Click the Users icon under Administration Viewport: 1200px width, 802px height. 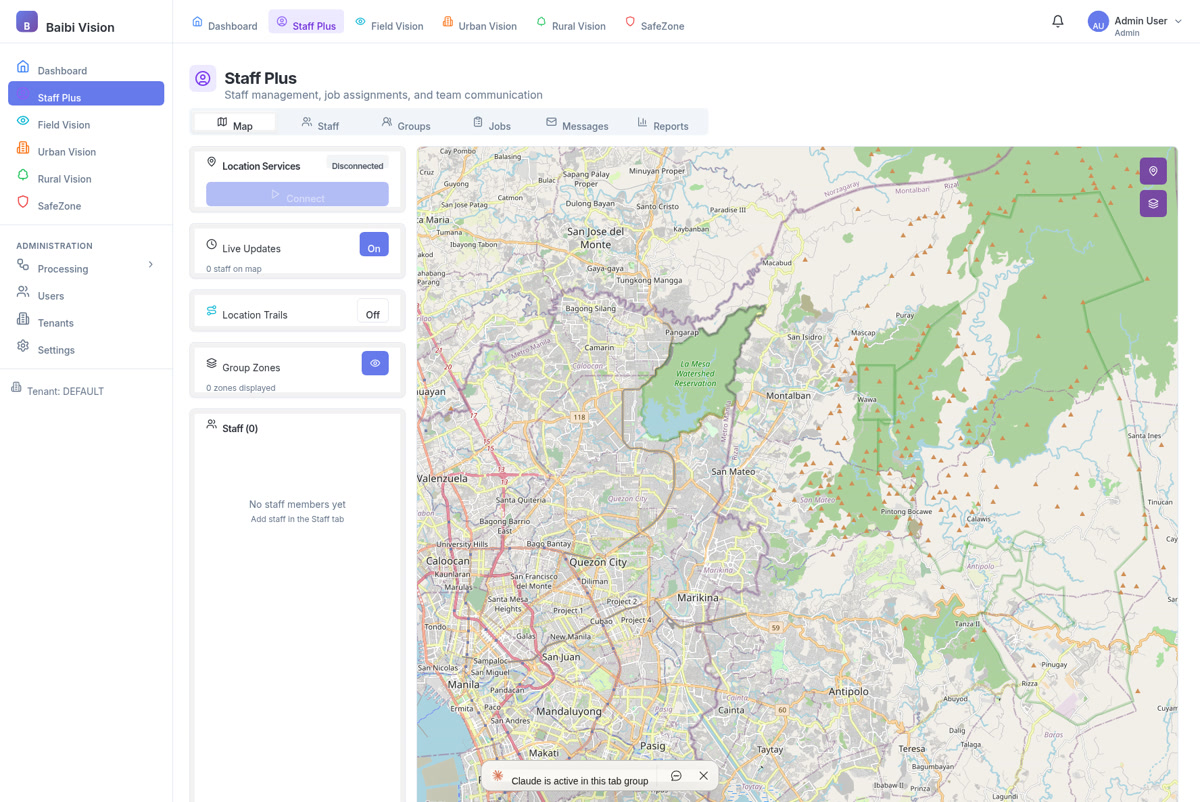22,295
